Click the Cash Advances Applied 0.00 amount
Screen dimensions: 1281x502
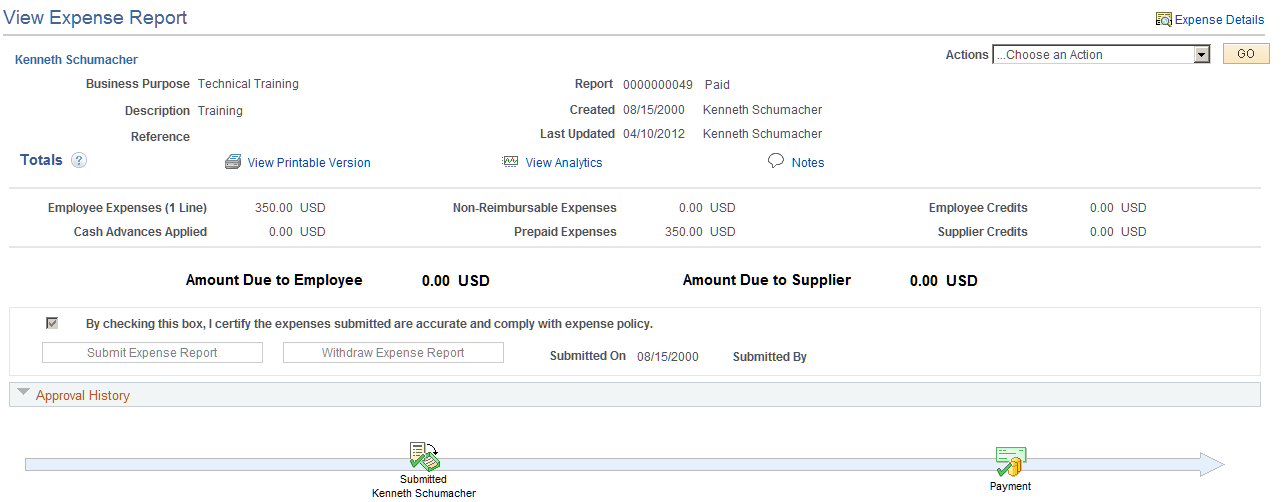click(x=281, y=232)
